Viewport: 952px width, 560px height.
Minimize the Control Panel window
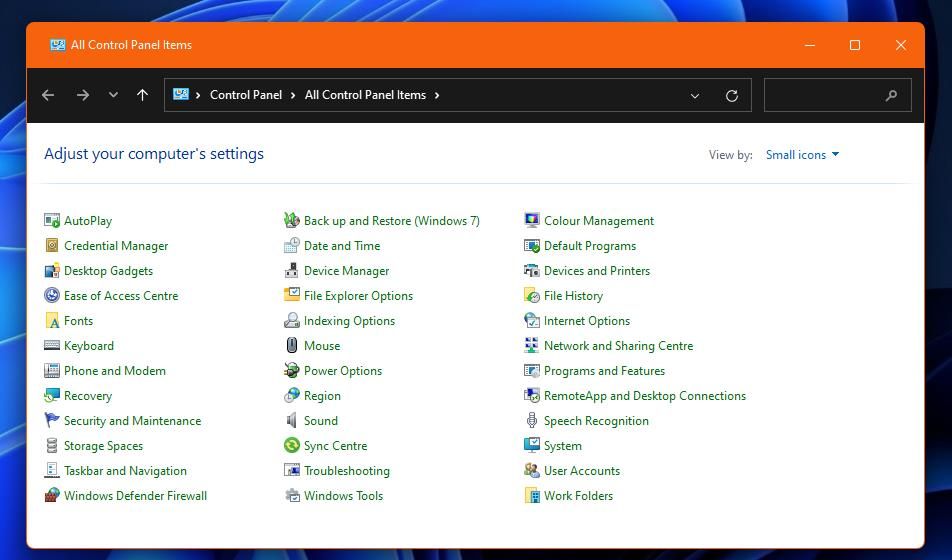tap(810, 45)
